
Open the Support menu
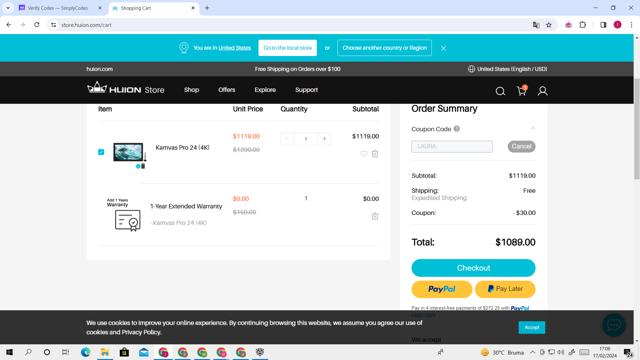pos(307,90)
